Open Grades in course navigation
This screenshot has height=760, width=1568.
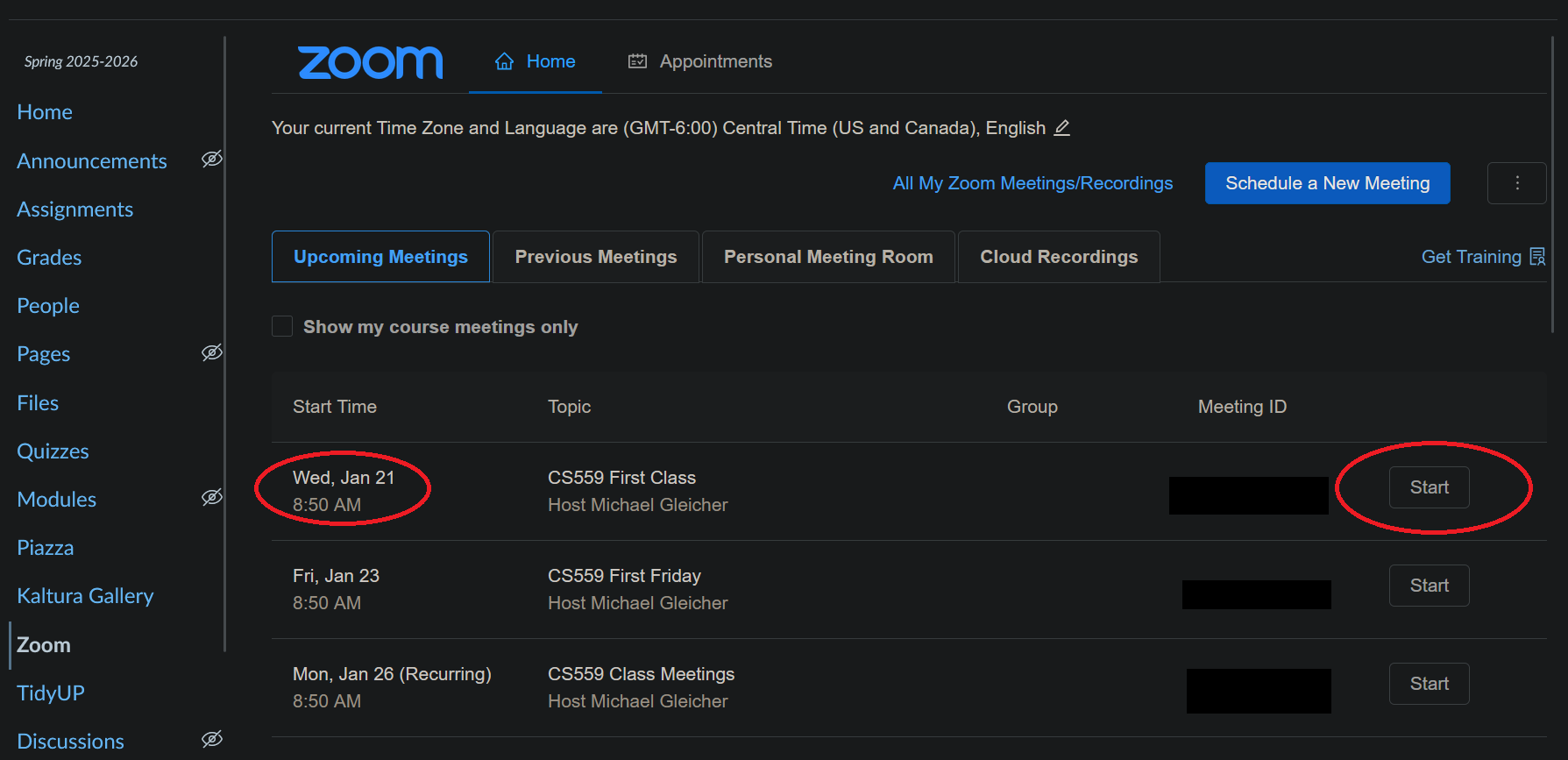[x=49, y=258]
